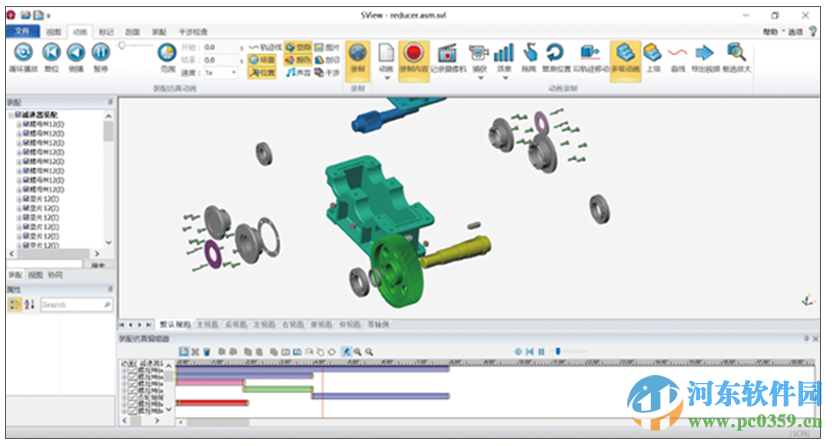
Task: Switch to the View (视图) ribbon tab
Action: click(54, 32)
